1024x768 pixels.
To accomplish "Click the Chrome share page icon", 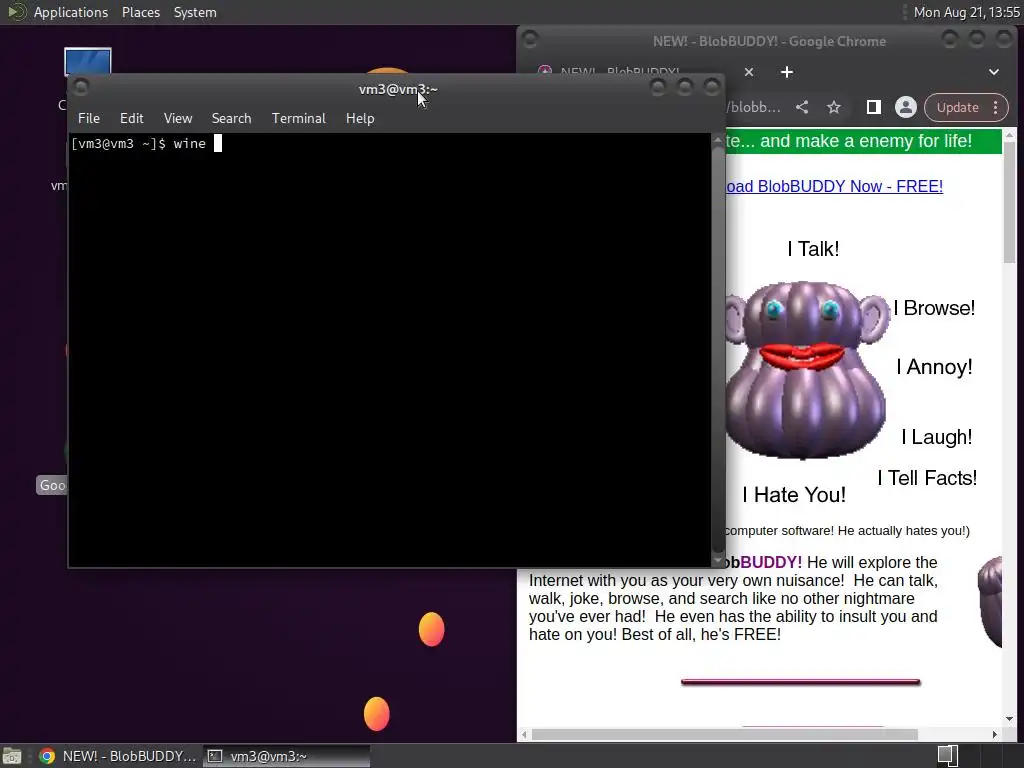I will click(x=802, y=107).
